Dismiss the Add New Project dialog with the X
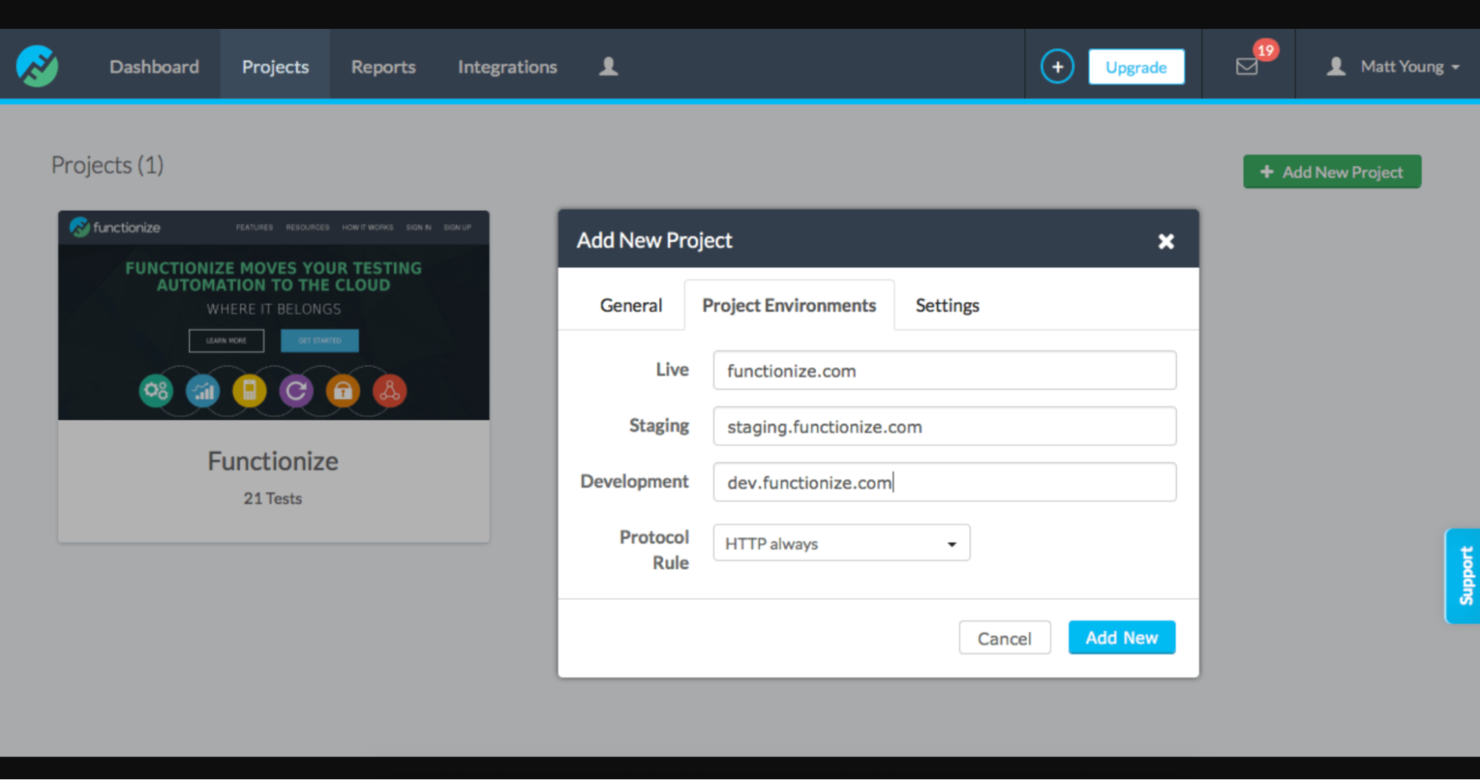The width and height of the screenshot is (1480, 780). pos(1166,240)
